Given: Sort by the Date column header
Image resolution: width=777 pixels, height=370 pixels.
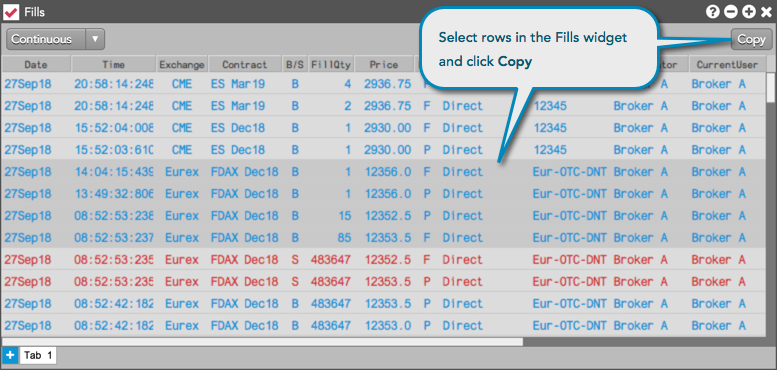Looking at the screenshot, I should 36,64.
